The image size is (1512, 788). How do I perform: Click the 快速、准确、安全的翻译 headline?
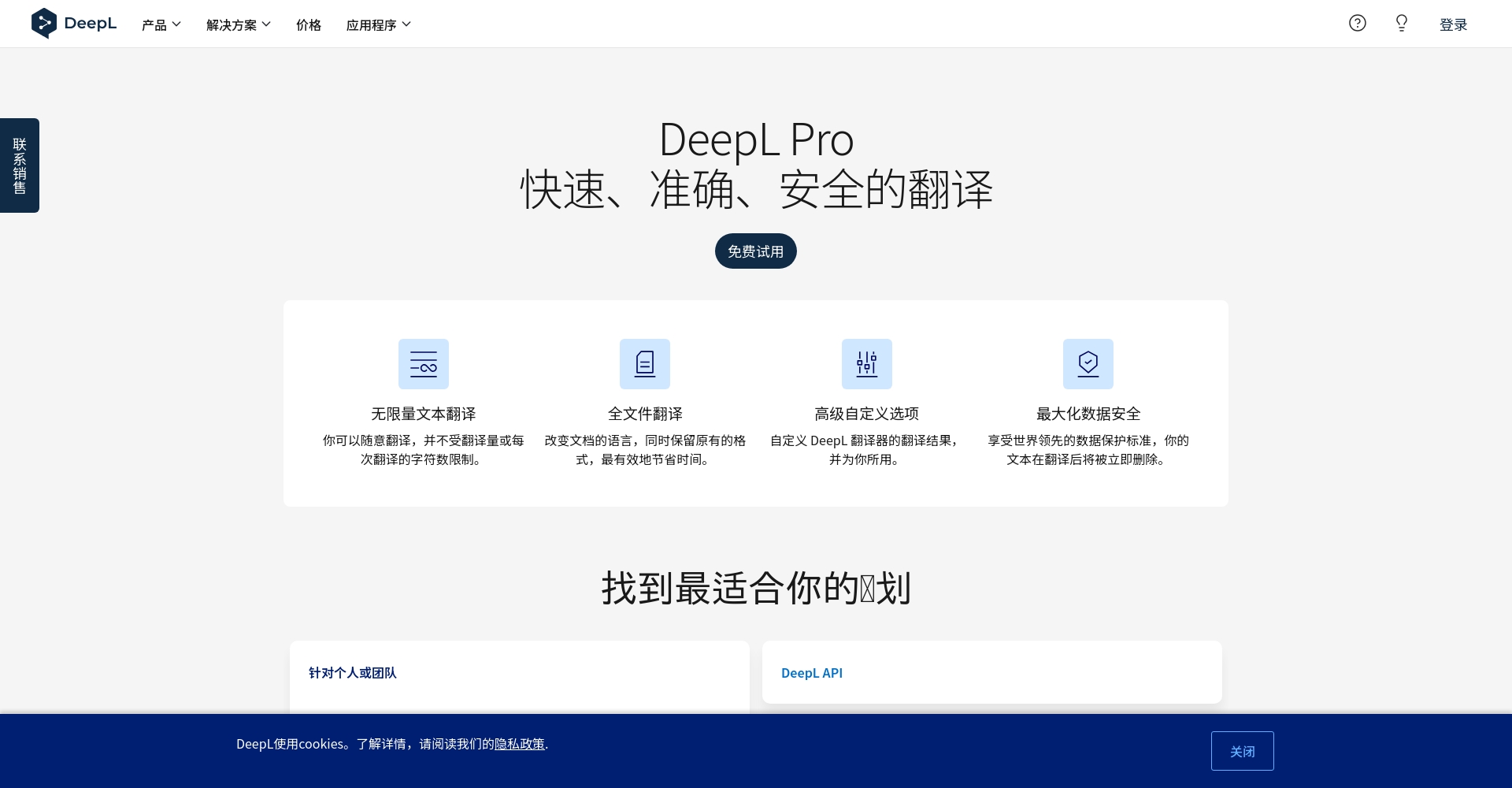pyautogui.click(x=756, y=190)
